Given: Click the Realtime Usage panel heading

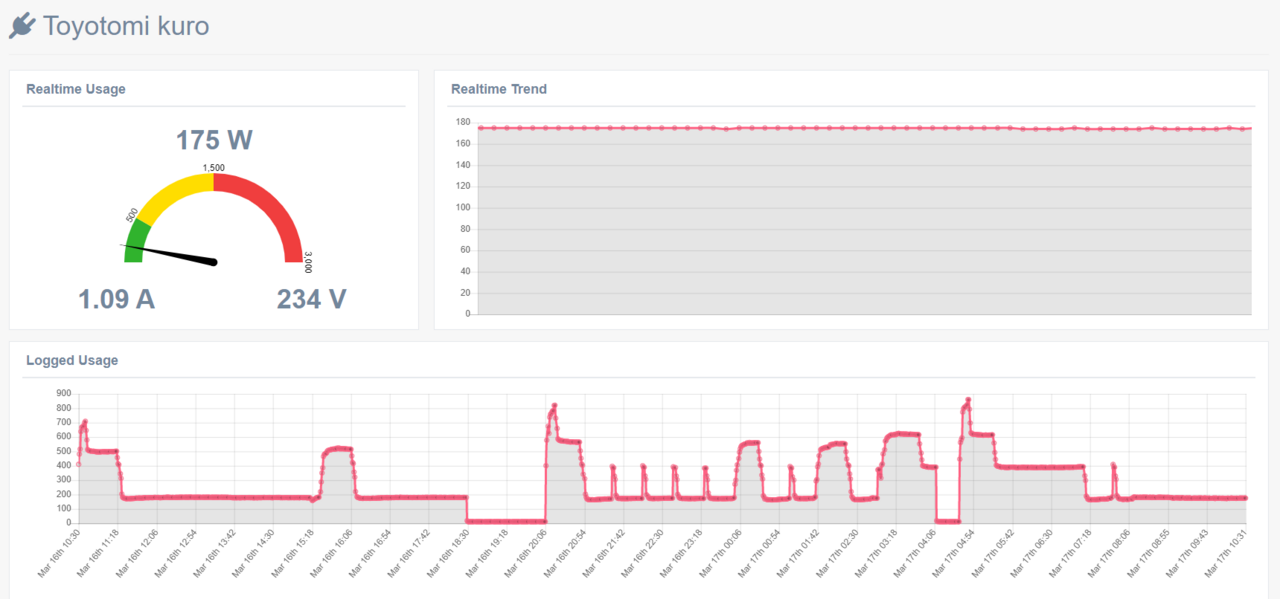Looking at the screenshot, I should [76, 89].
